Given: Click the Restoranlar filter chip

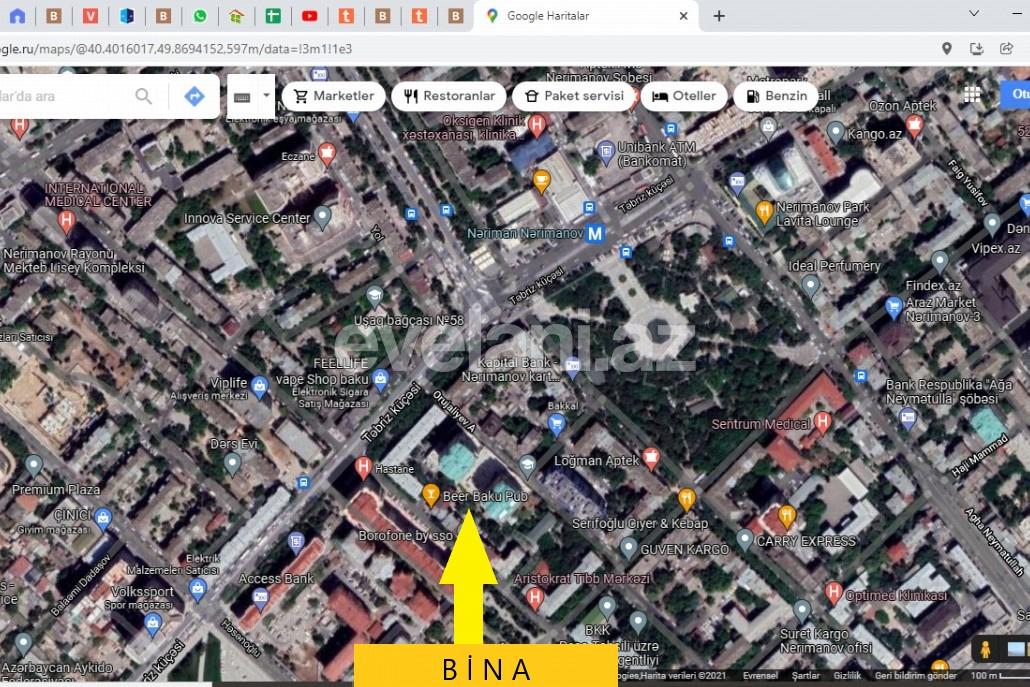Looking at the screenshot, I should [x=448, y=95].
